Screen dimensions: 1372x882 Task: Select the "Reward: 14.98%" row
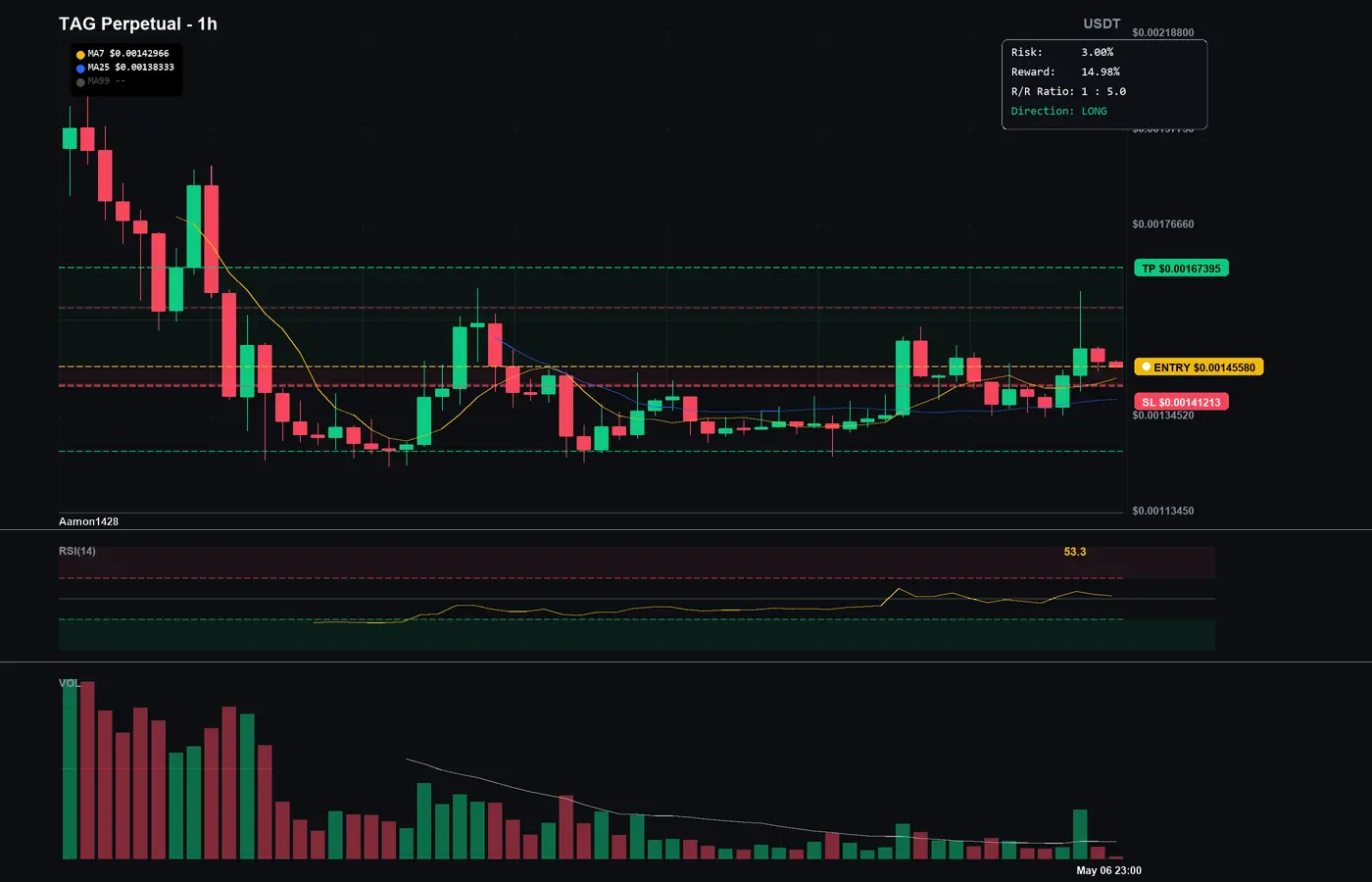point(1065,72)
